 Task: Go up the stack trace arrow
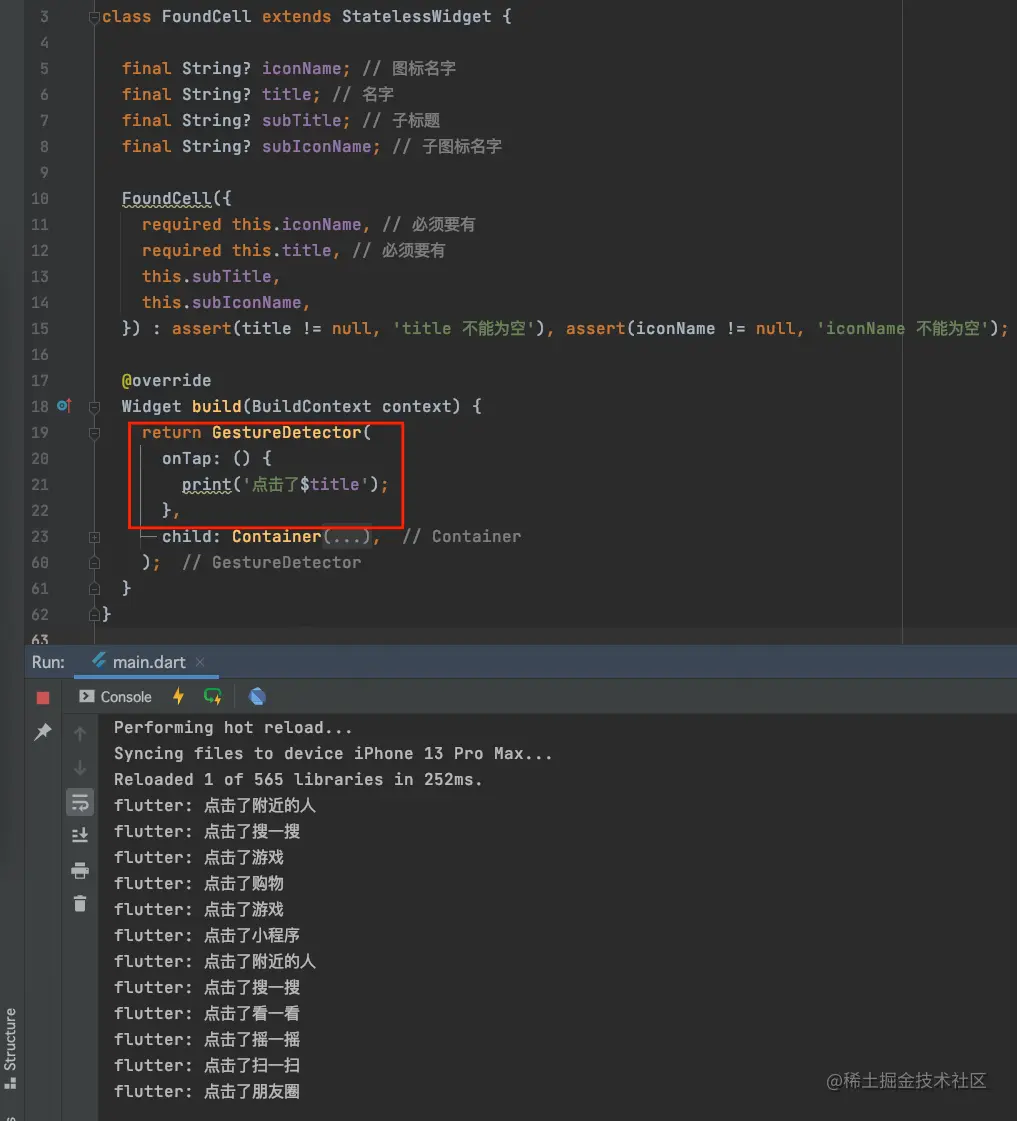80,734
